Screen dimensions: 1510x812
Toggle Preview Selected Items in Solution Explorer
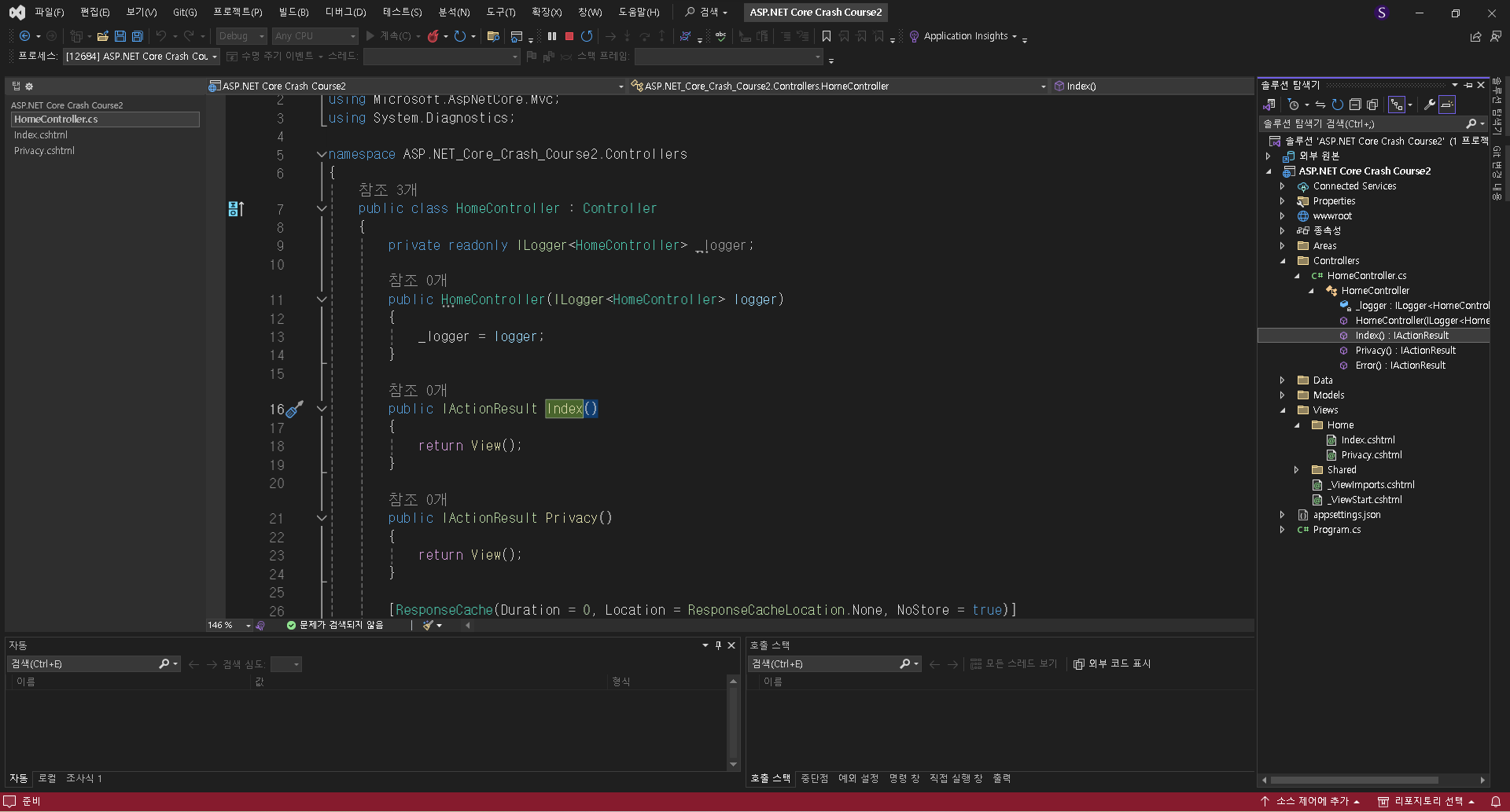[1447, 105]
